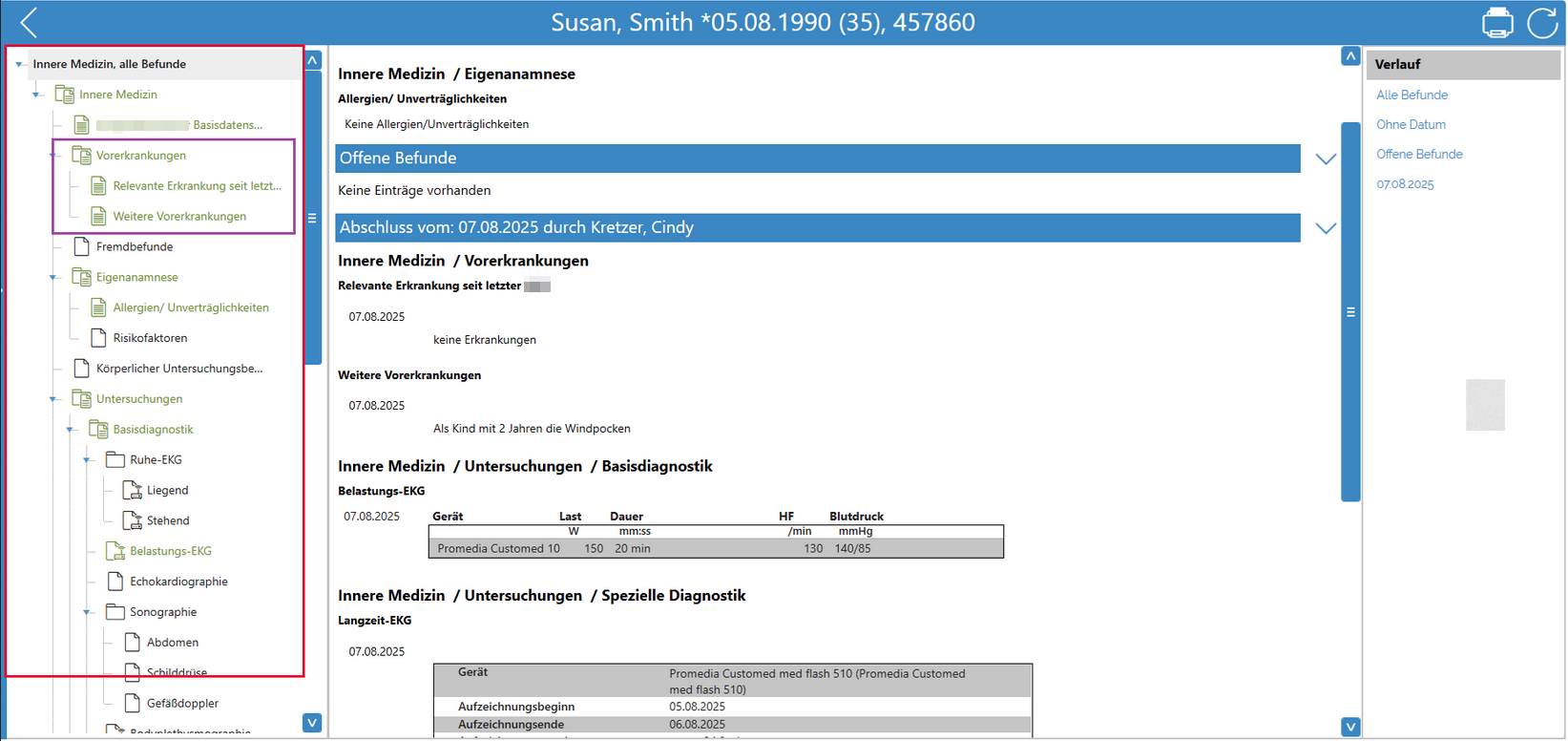Click Weitere Vorerkrankungen document icon
The image size is (1568, 741).
click(98, 217)
